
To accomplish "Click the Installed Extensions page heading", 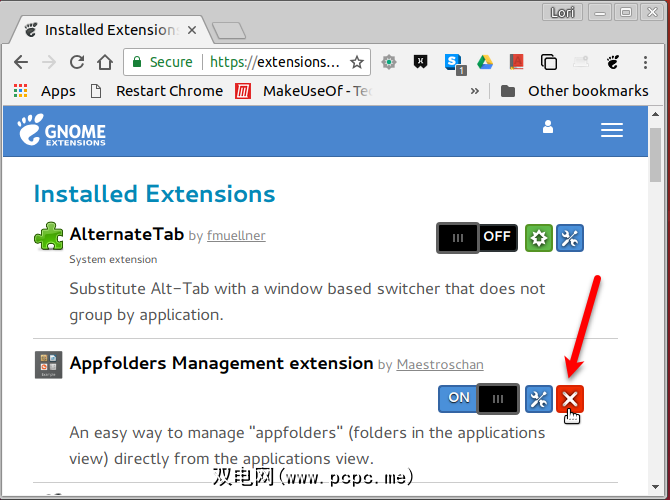I will 154,194.
